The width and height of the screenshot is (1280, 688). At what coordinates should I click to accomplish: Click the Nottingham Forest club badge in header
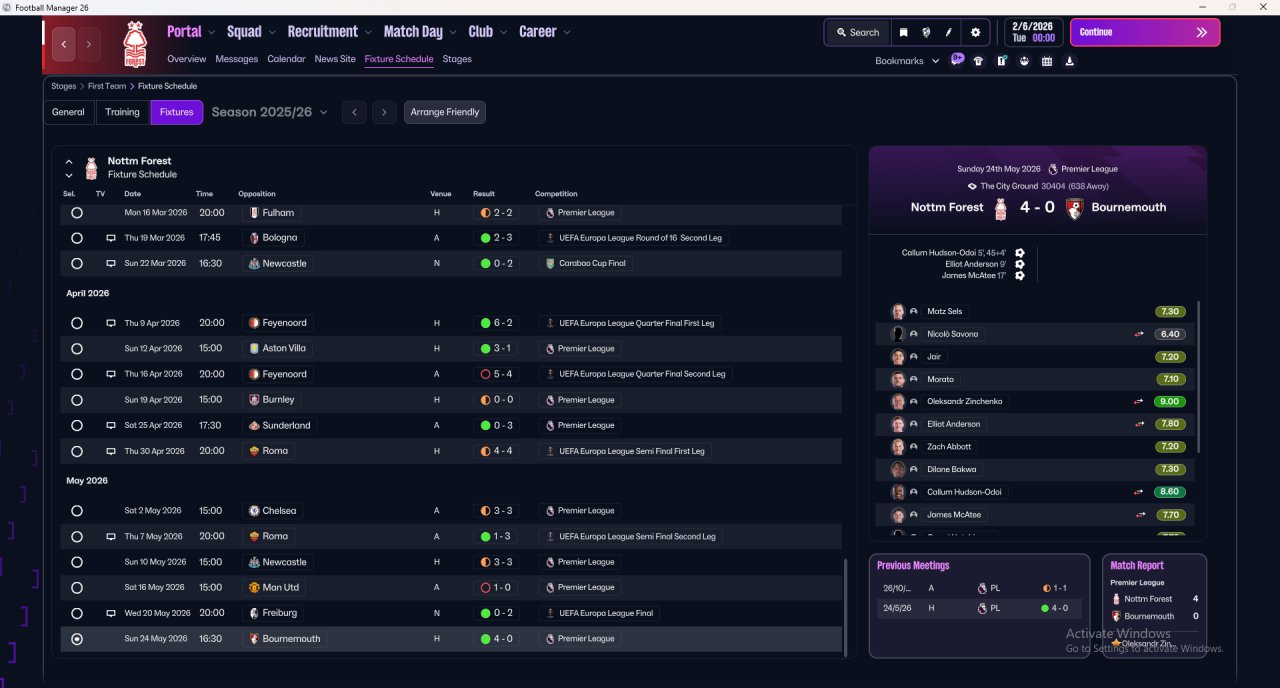pyautogui.click(x=134, y=44)
